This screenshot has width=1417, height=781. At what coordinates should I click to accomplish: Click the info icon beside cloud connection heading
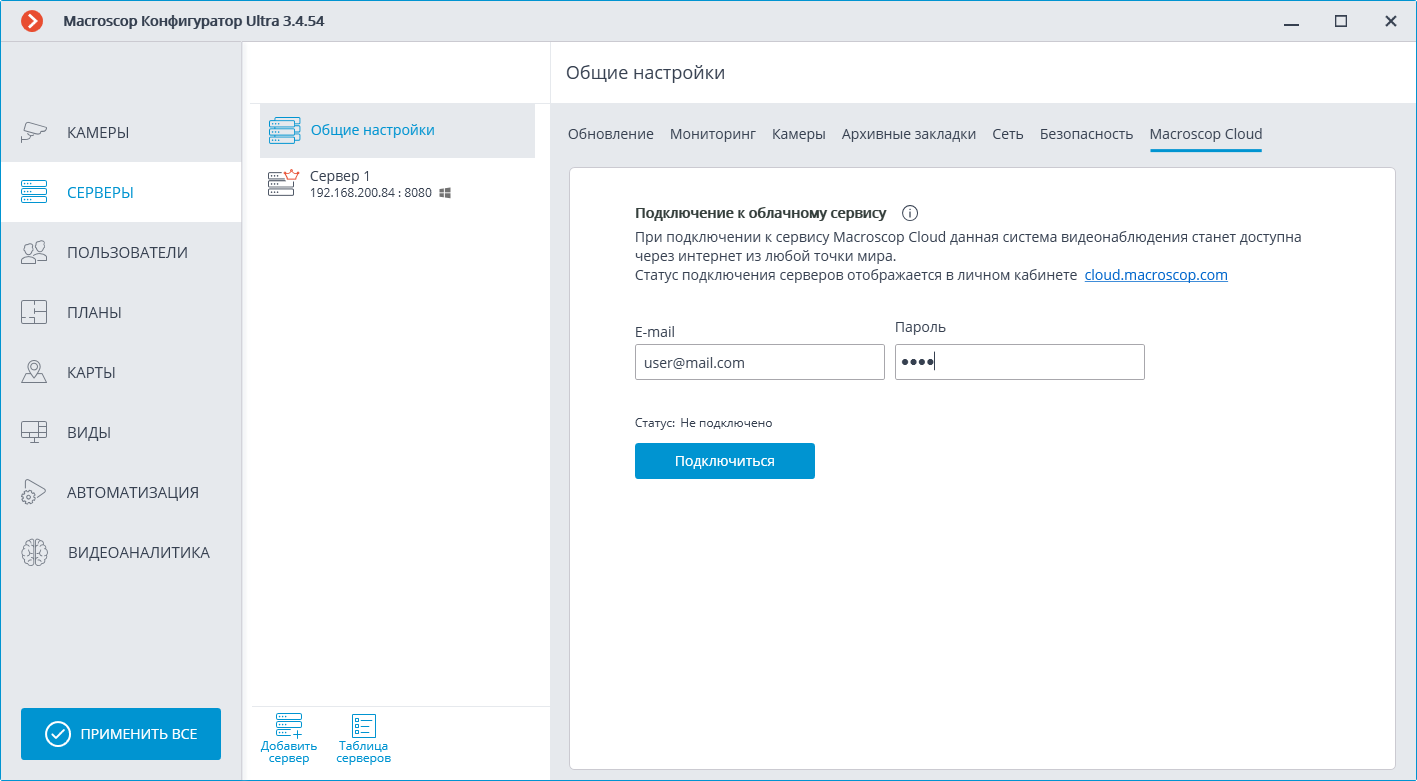tap(910, 213)
